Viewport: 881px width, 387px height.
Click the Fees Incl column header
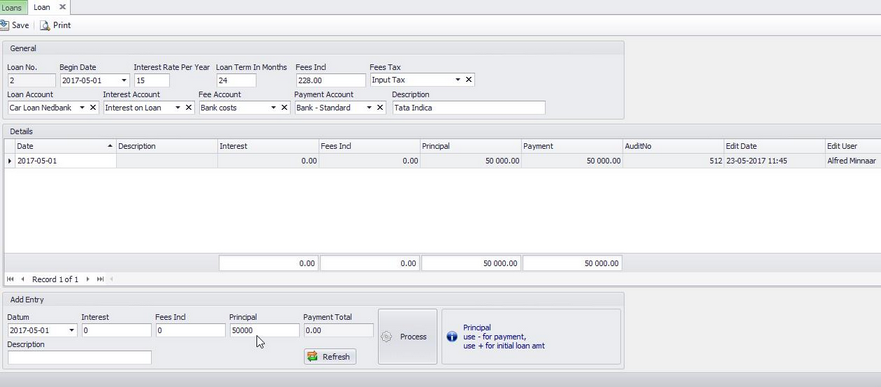[x=369, y=146]
